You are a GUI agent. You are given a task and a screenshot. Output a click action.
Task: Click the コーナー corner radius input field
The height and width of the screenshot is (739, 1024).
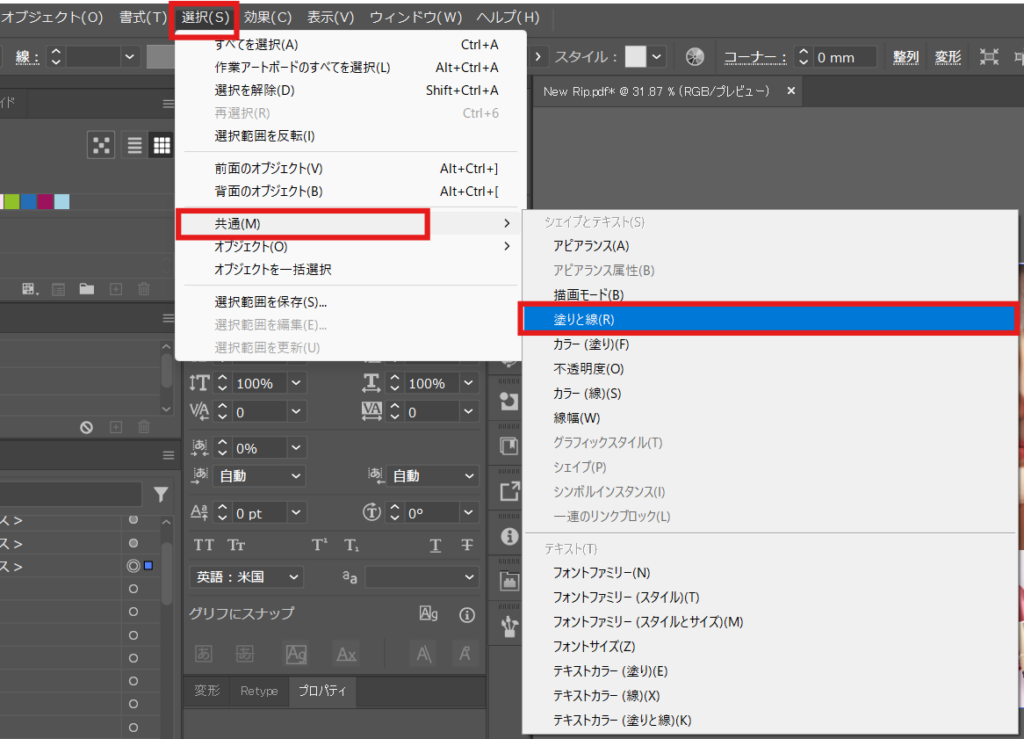click(x=843, y=57)
